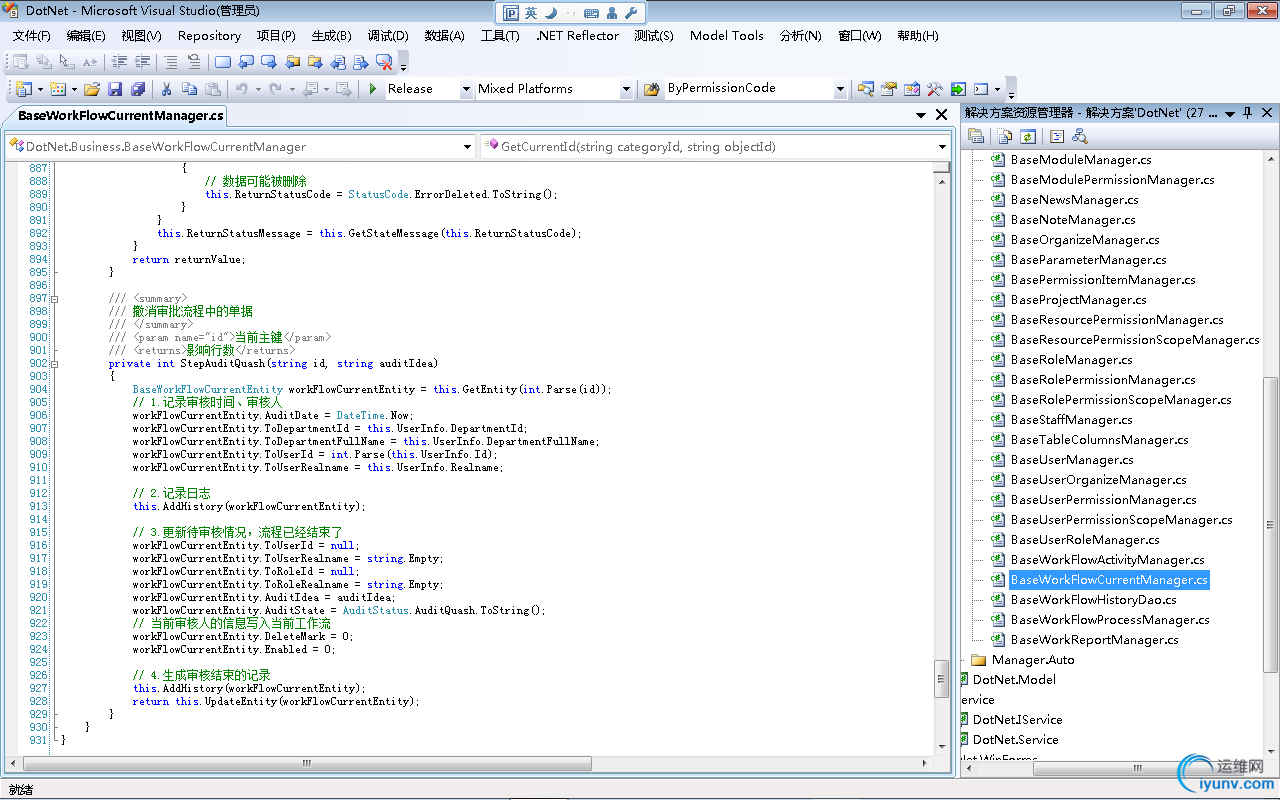
Task: Select the DotNet.IService project
Action: click(1017, 720)
